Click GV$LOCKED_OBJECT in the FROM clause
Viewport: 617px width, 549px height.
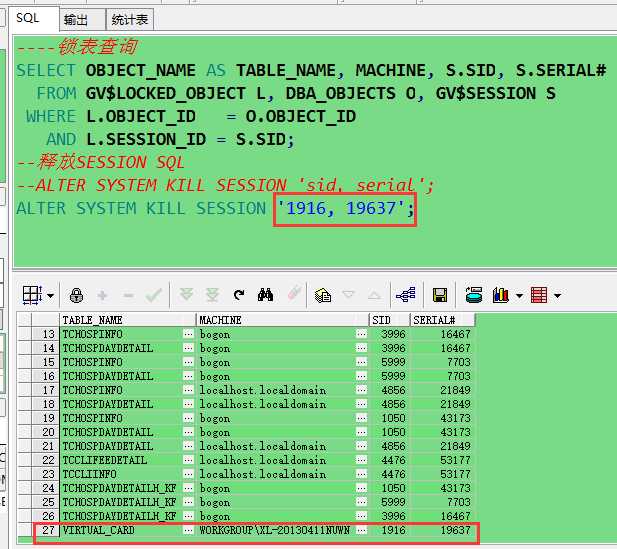click(x=166, y=94)
